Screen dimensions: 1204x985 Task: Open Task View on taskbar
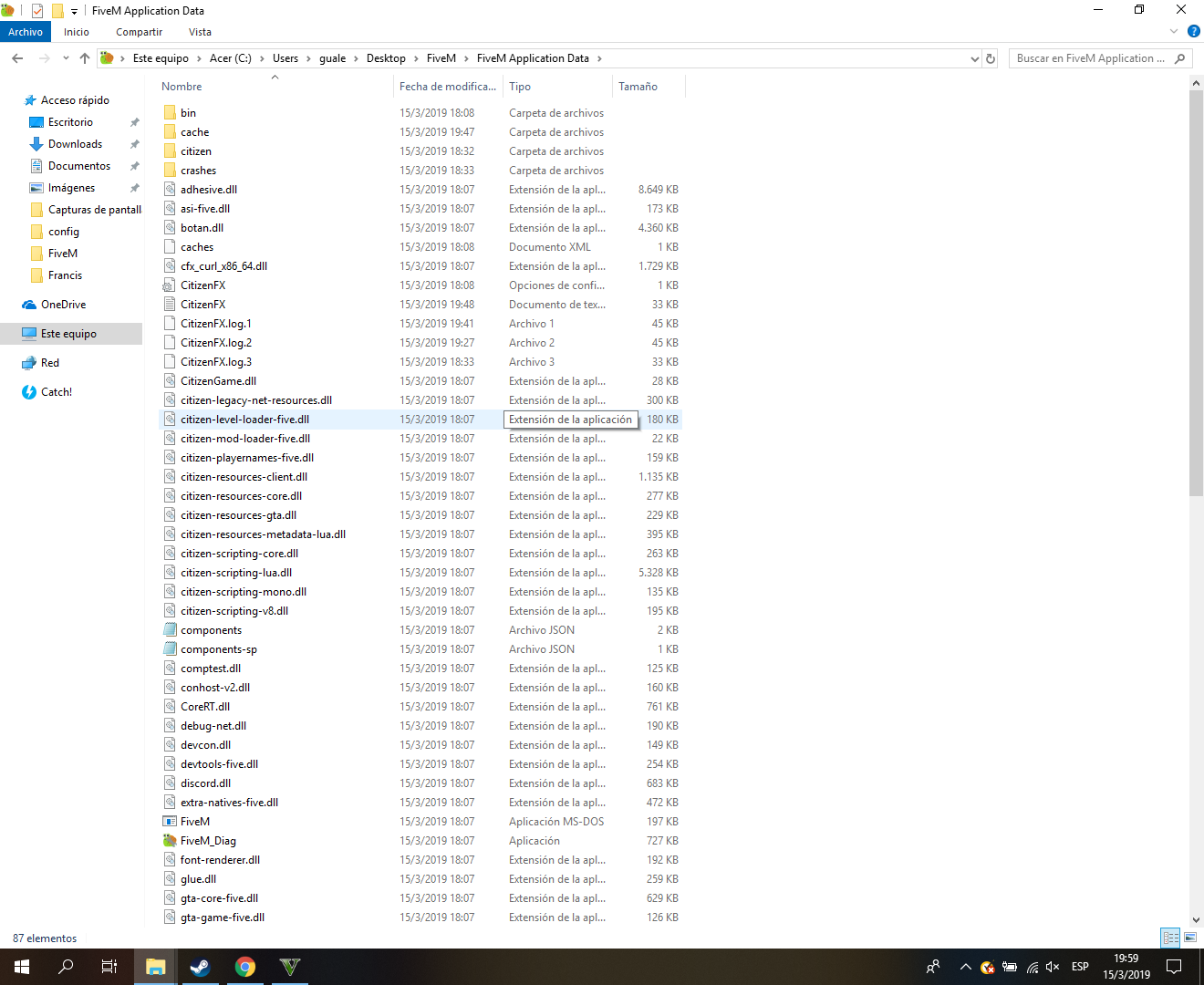[x=109, y=967]
